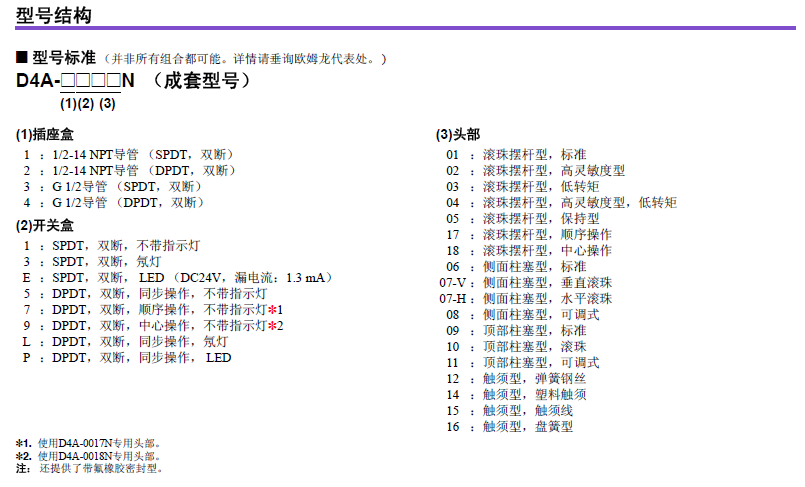Screen dimensions: 805x487
Task: Click the last empty box before N
Action: click(113, 81)
